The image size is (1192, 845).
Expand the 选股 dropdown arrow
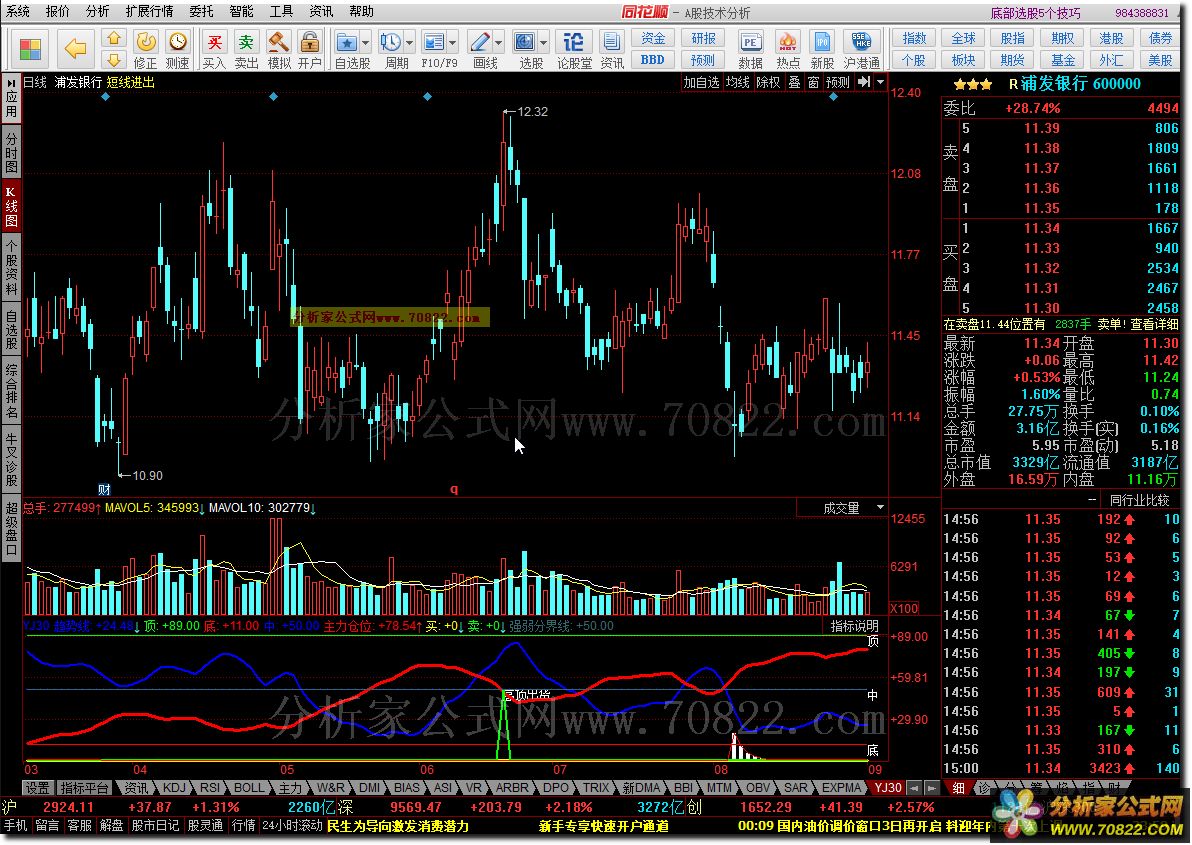[544, 43]
